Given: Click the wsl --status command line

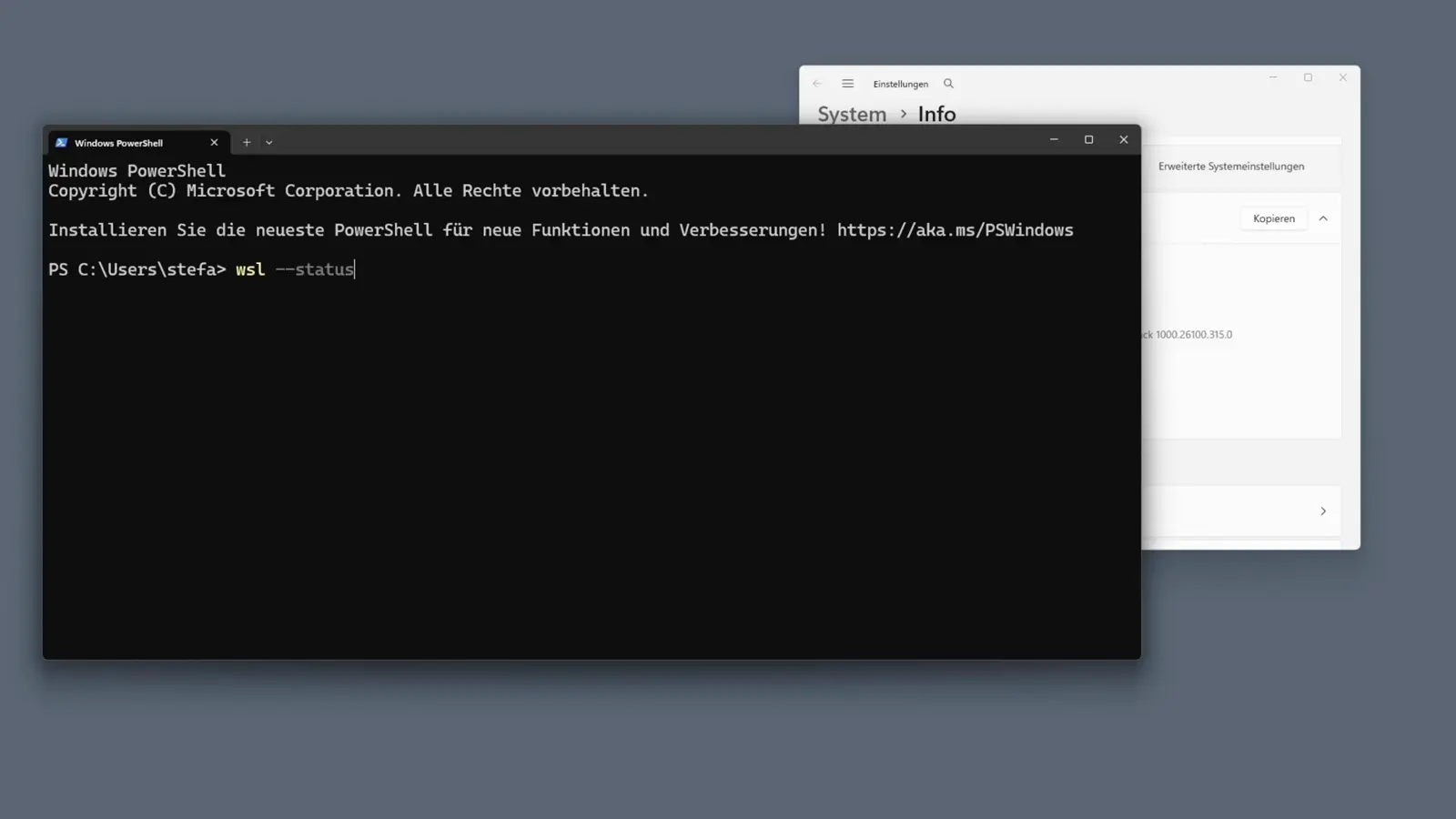Looking at the screenshot, I should click(x=295, y=269).
